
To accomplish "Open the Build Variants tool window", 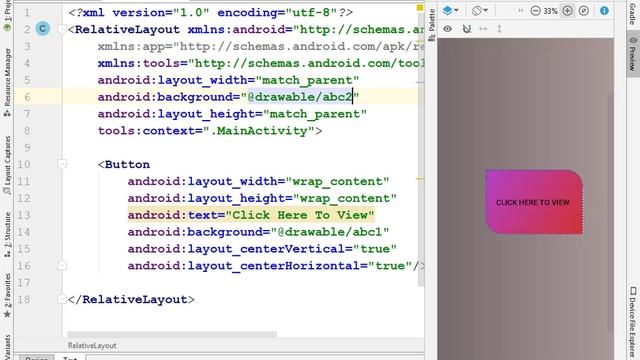I will [x=7, y=347].
